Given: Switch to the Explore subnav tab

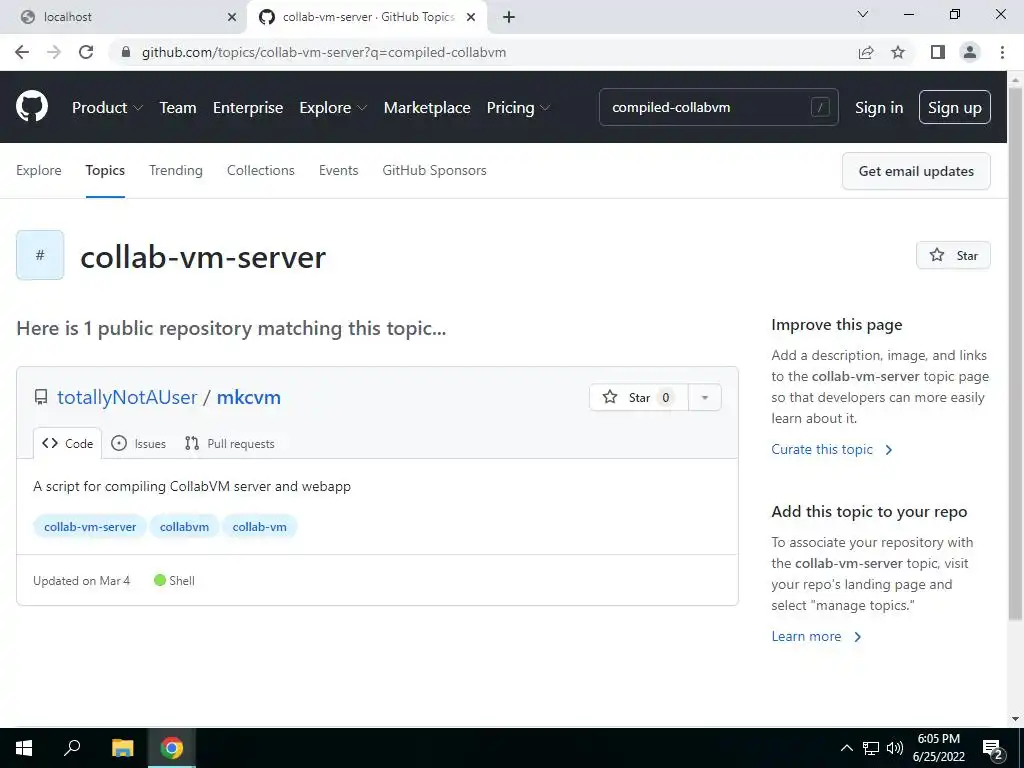Looking at the screenshot, I should tap(39, 170).
